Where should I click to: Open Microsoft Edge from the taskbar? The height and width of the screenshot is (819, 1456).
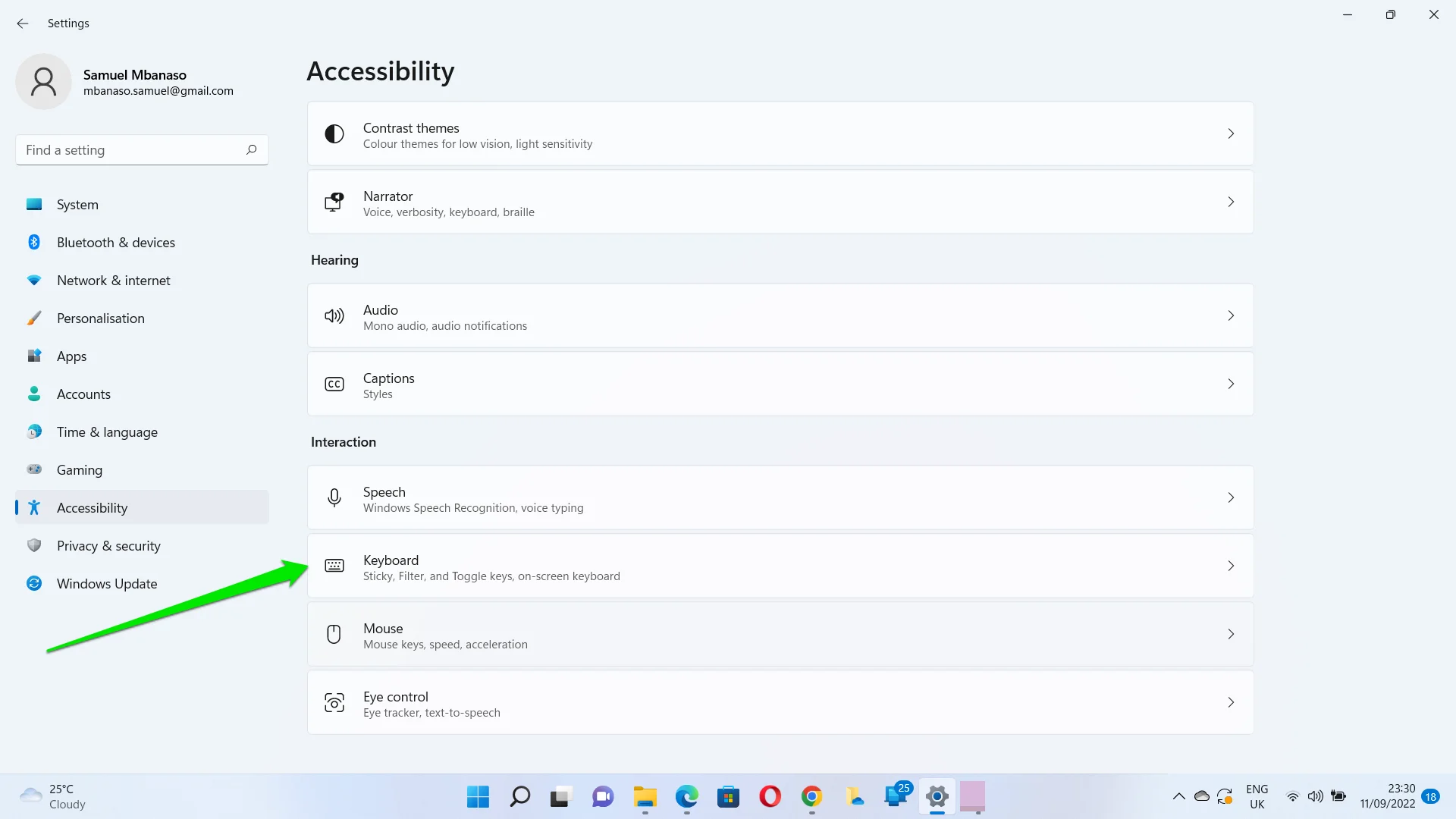pyautogui.click(x=687, y=797)
